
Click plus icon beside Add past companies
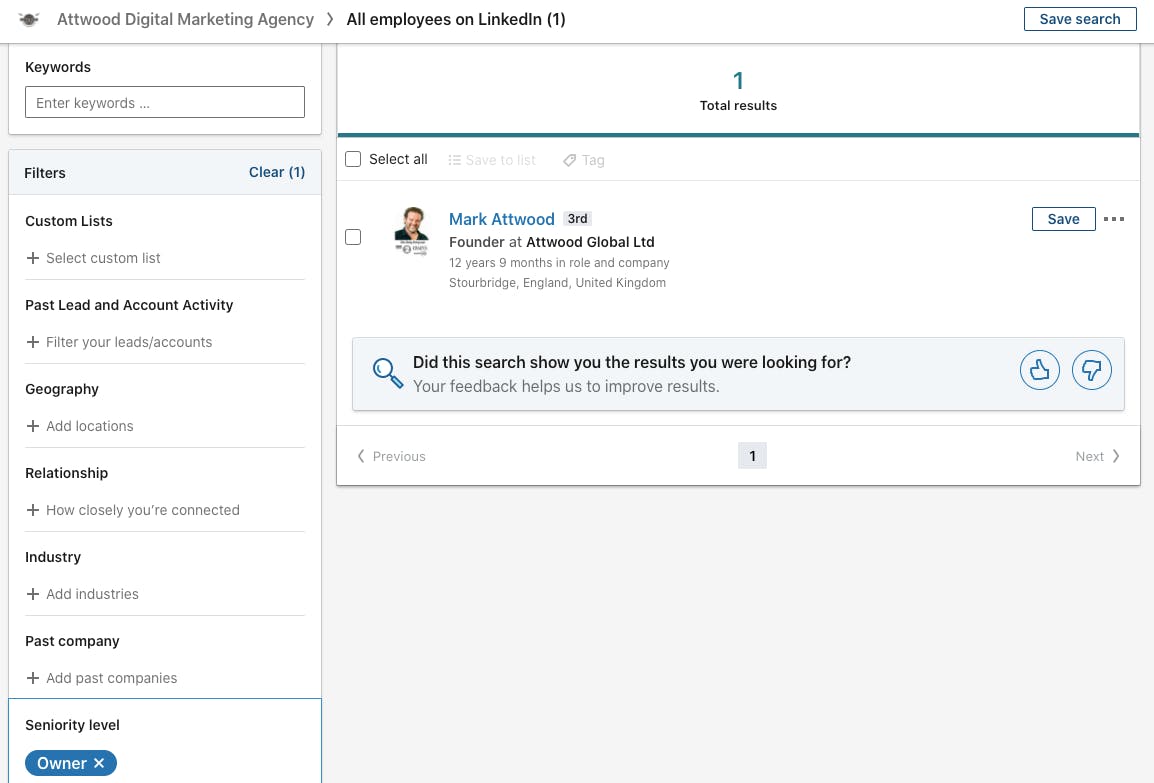[32, 678]
